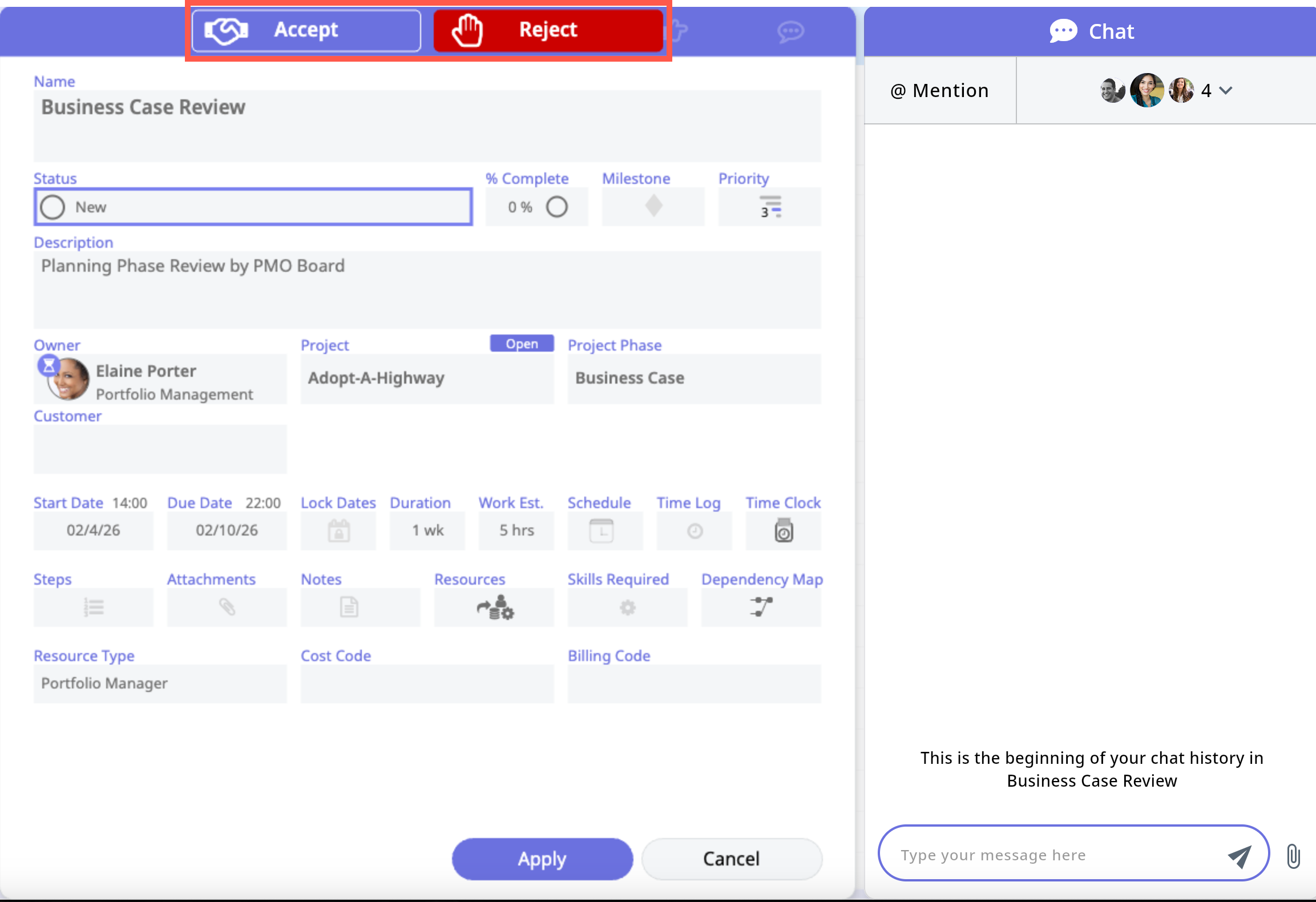Open Attachments paperclip icon
The height and width of the screenshot is (902, 1316).
[x=227, y=607]
